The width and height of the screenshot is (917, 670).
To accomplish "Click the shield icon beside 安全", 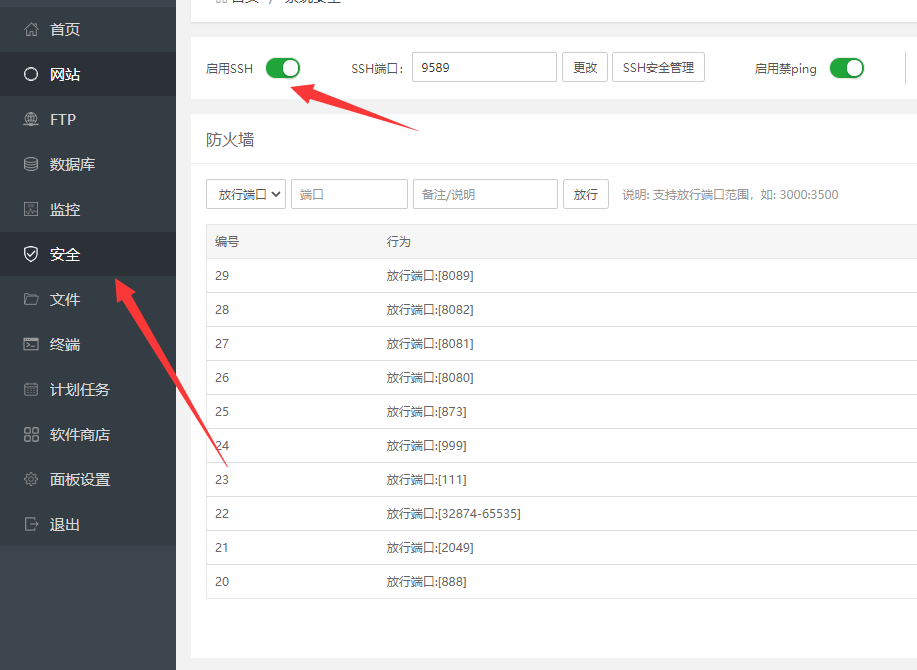I will 31,254.
